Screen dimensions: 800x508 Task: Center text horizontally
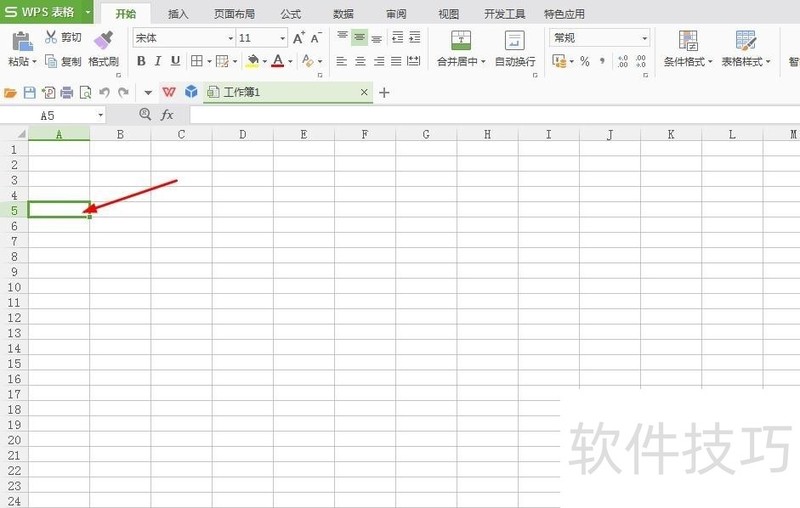point(360,61)
